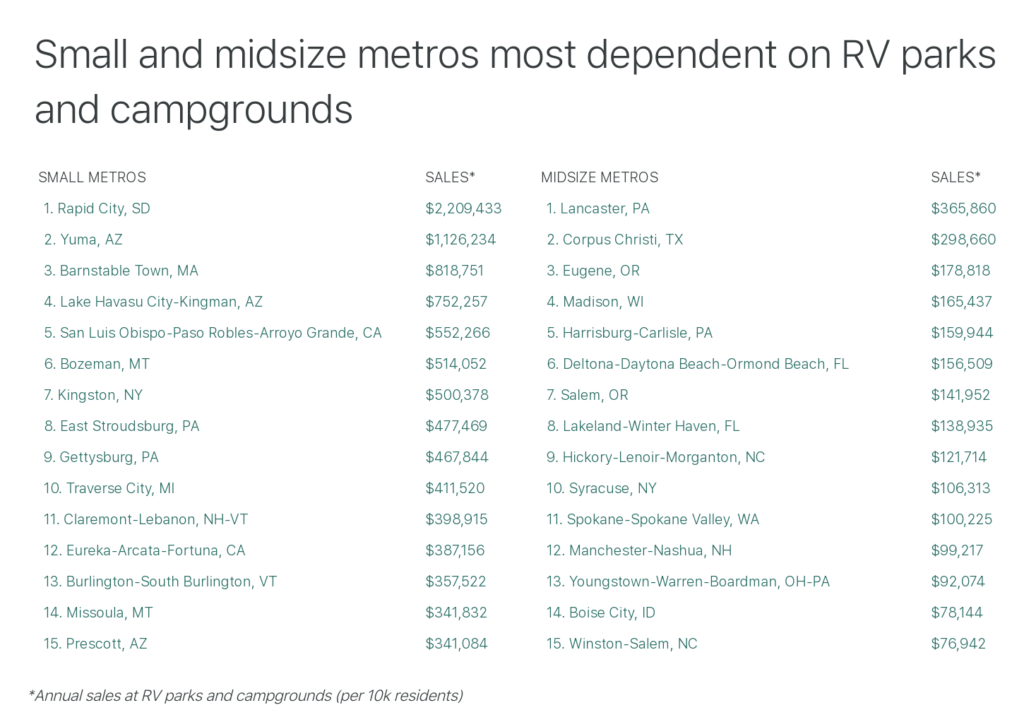This screenshot has height=715, width=1024.
Task: Select '2. Corpus Christi, TX'
Action: [615, 240]
